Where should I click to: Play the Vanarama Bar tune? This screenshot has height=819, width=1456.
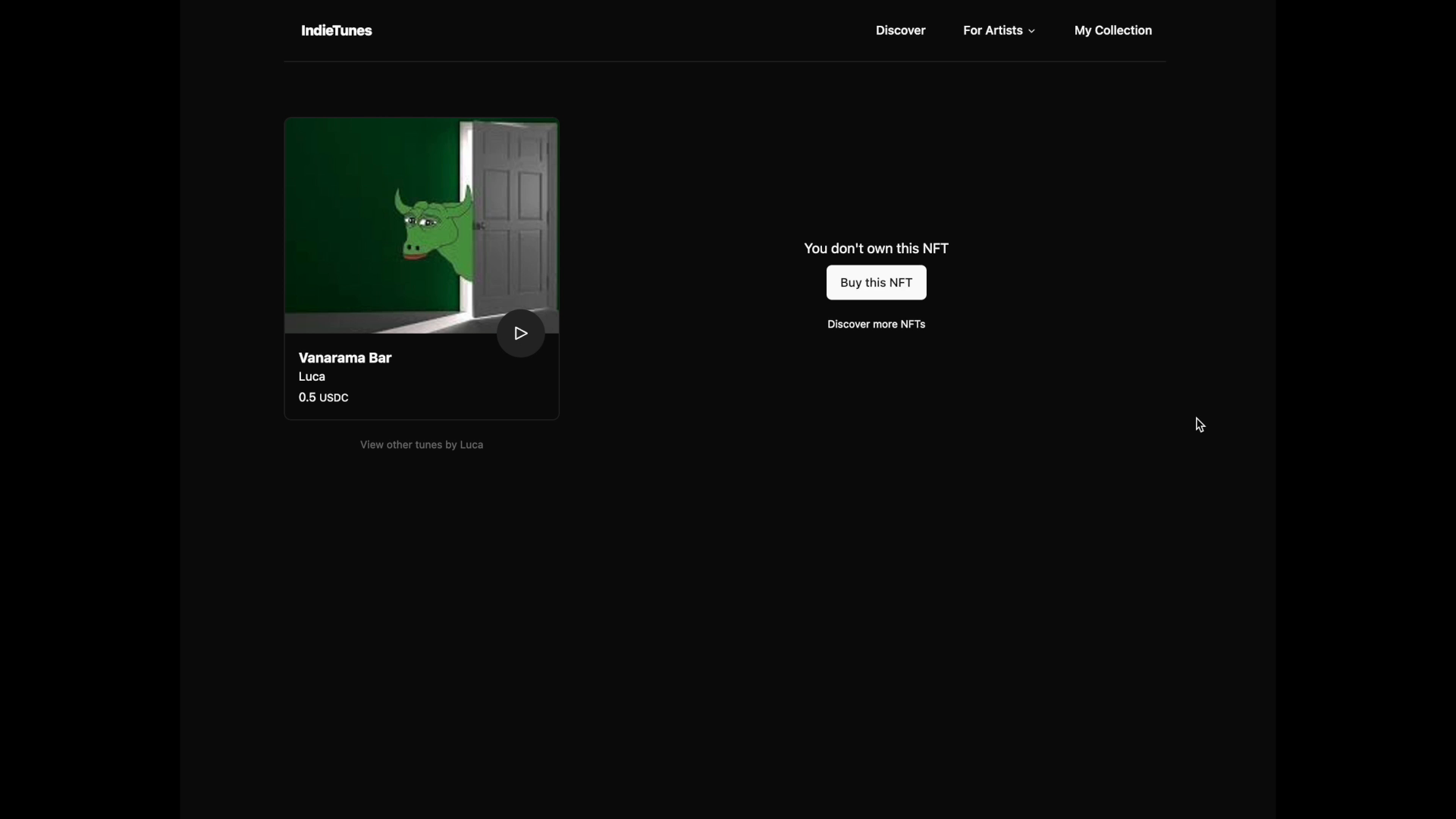click(x=520, y=333)
